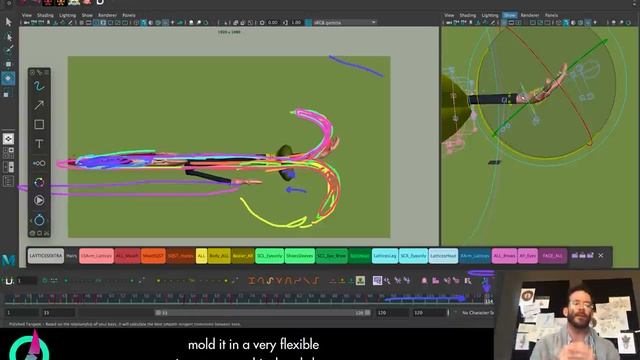Switch to four-pane layout icon
This screenshot has width=640, height=360.
(x=8, y=153)
